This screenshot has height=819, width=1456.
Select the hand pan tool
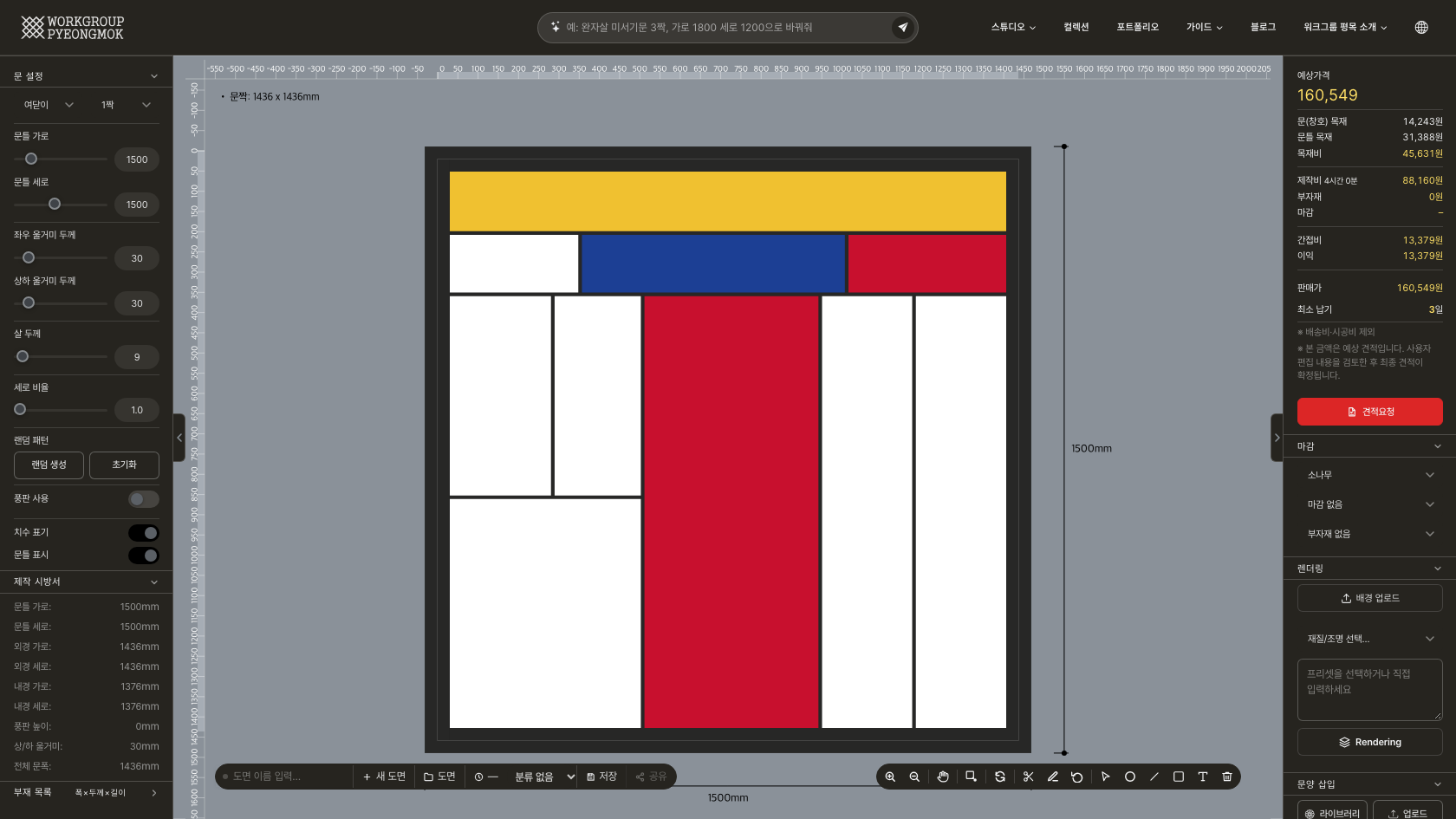pyautogui.click(x=943, y=777)
